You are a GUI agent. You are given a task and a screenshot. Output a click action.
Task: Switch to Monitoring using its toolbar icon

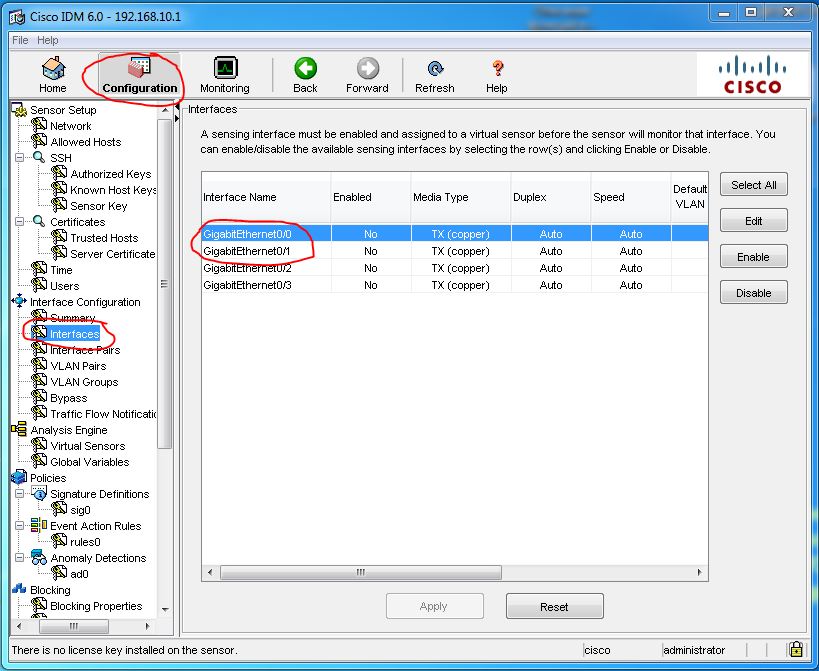pos(224,74)
